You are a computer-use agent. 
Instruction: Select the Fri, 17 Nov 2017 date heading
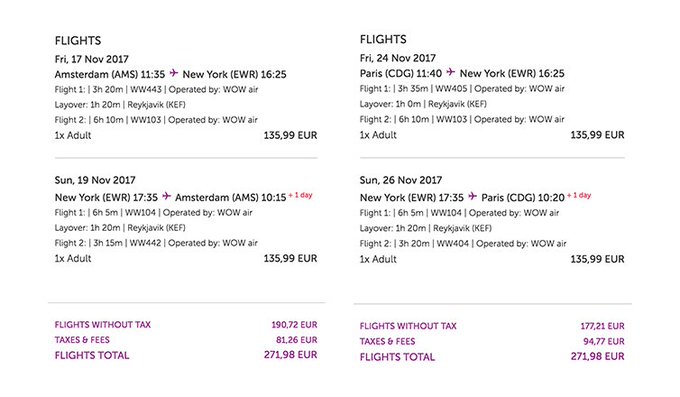pyautogui.click(x=92, y=59)
